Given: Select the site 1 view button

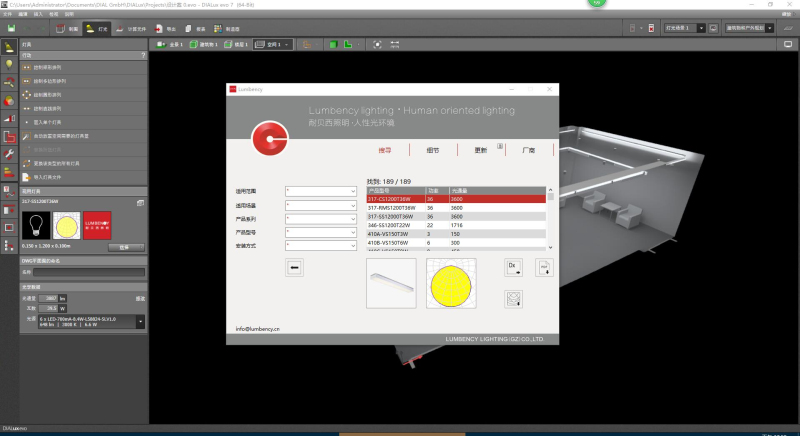Looking at the screenshot, I should (170, 44).
